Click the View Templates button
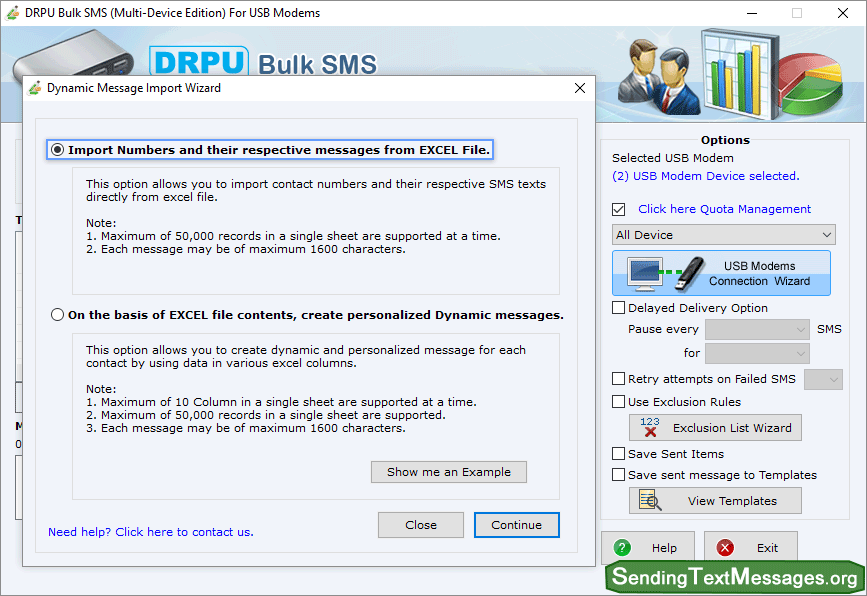867x596 pixels. (715, 500)
